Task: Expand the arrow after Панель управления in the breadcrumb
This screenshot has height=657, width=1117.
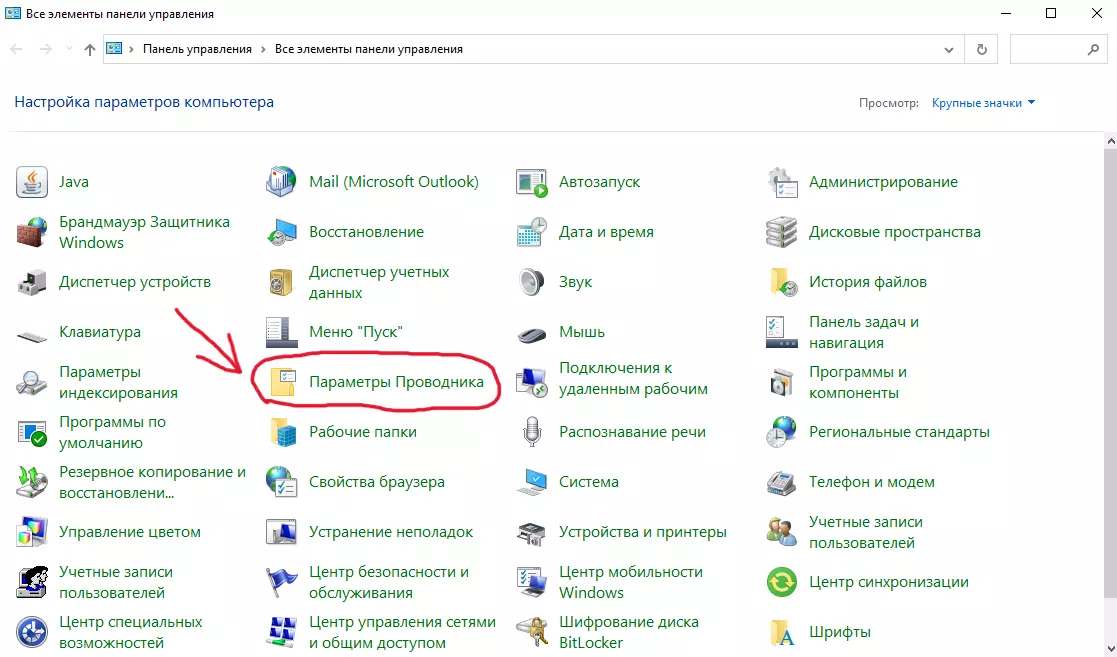Action: point(264,49)
